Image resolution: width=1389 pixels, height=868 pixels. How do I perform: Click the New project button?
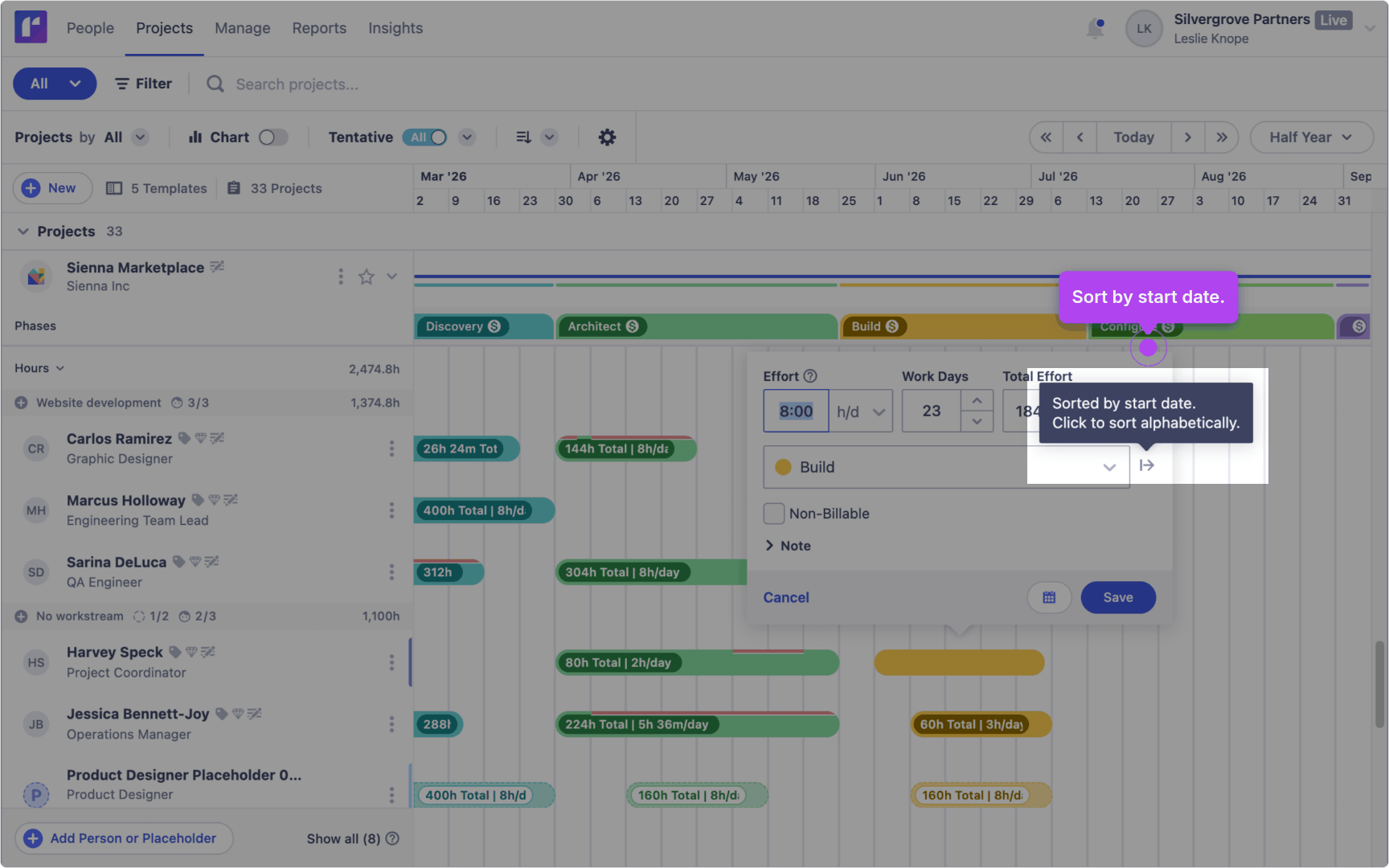pyautogui.click(x=52, y=188)
